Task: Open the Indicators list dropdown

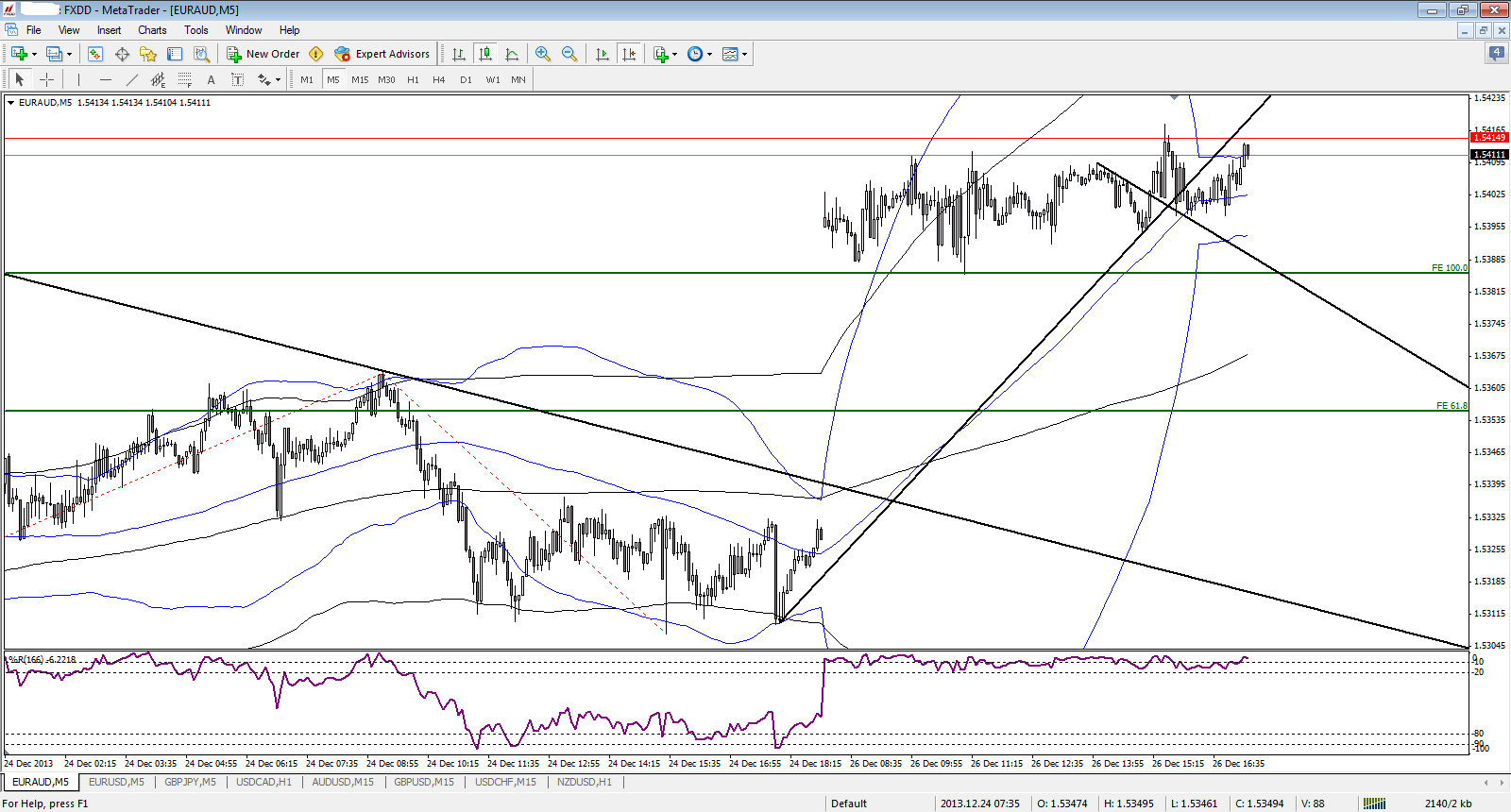Action: [665, 54]
